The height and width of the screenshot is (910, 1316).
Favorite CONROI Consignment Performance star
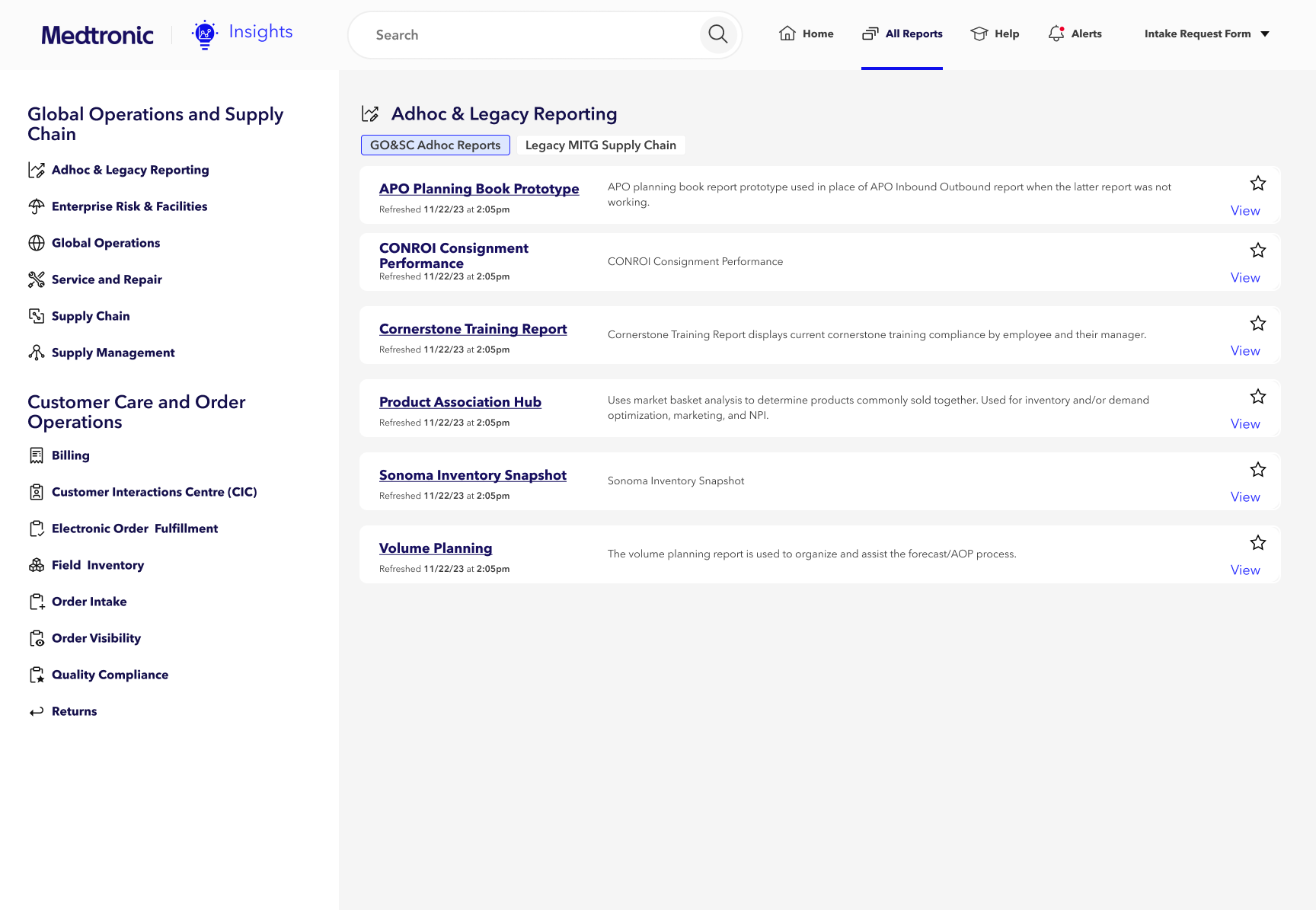1258,251
